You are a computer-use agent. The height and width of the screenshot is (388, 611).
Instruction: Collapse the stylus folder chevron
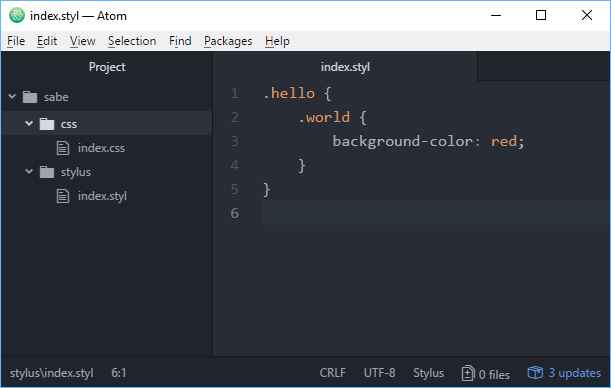(29, 171)
